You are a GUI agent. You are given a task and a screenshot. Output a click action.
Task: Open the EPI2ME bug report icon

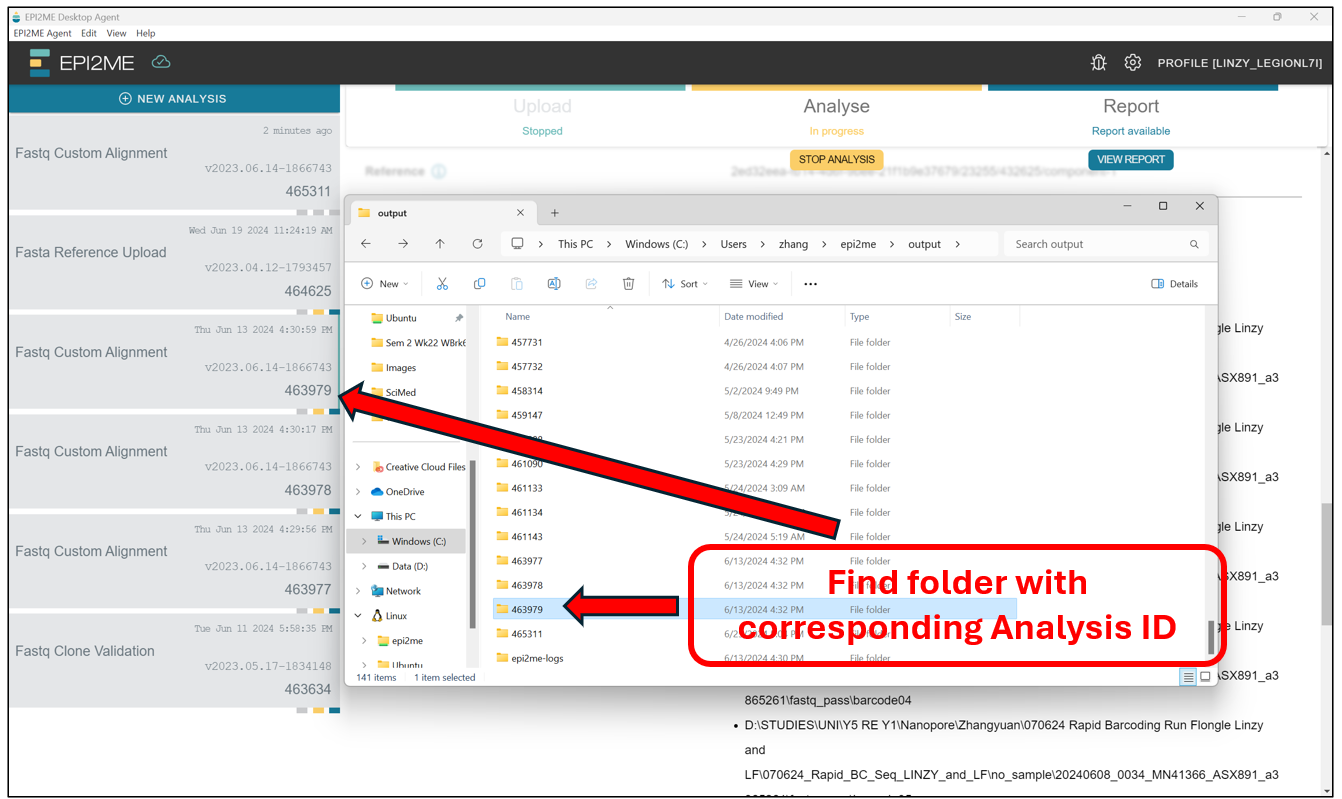click(x=1098, y=62)
